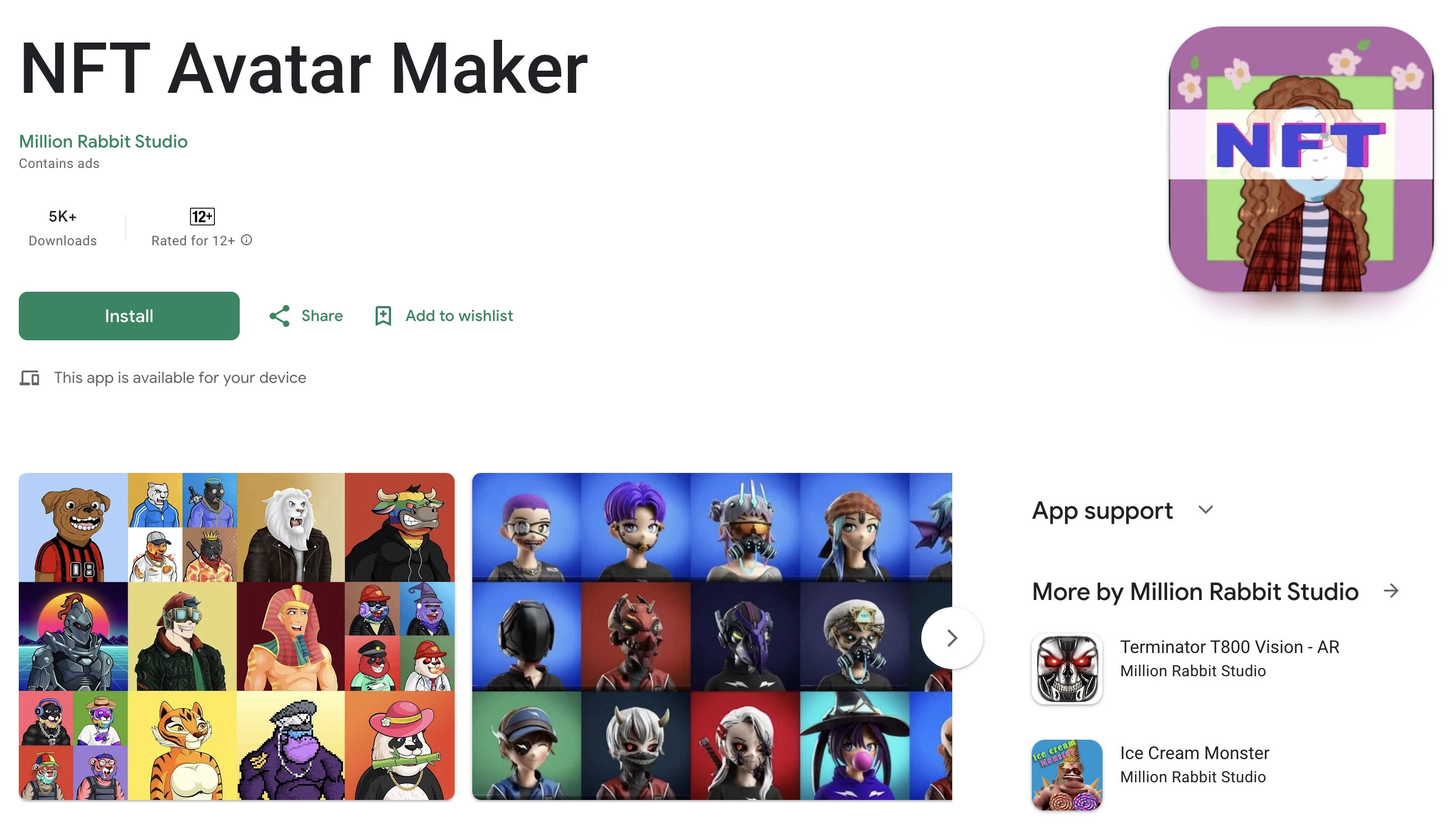Screen dimensions: 1456x832
Task: Expand the App Support section
Action: point(1206,510)
